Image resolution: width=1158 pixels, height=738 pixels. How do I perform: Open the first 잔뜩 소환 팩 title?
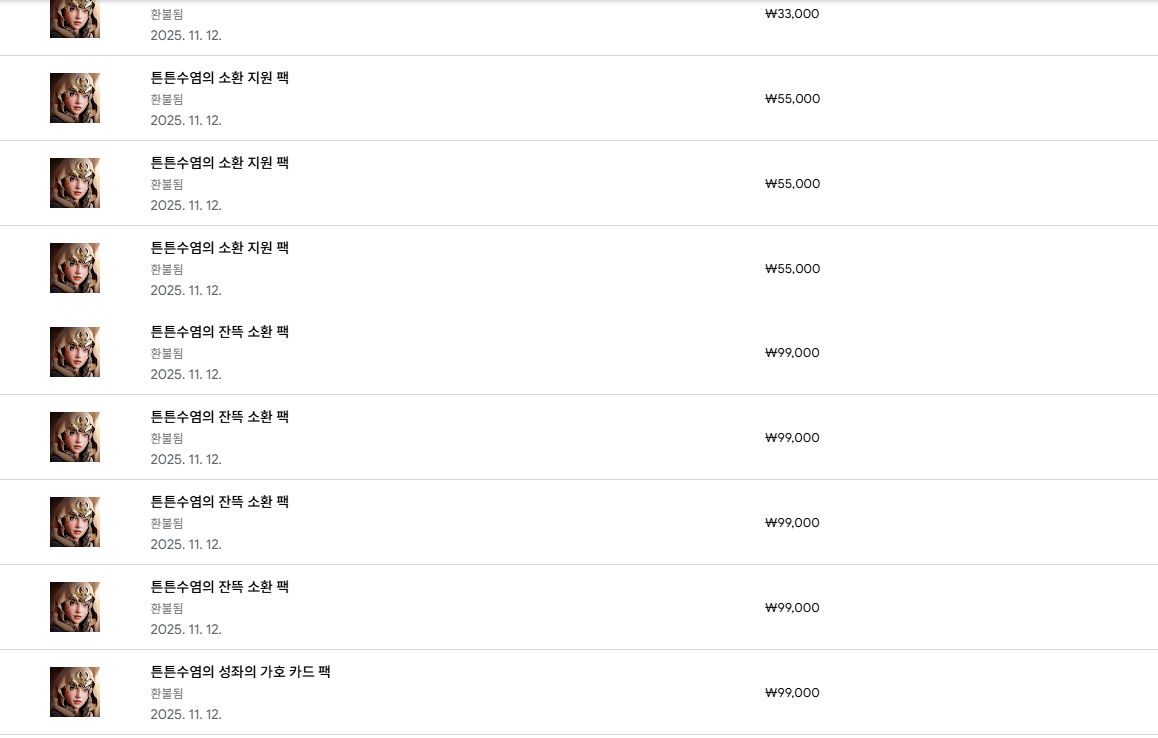pyautogui.click(x=219, y=332)
